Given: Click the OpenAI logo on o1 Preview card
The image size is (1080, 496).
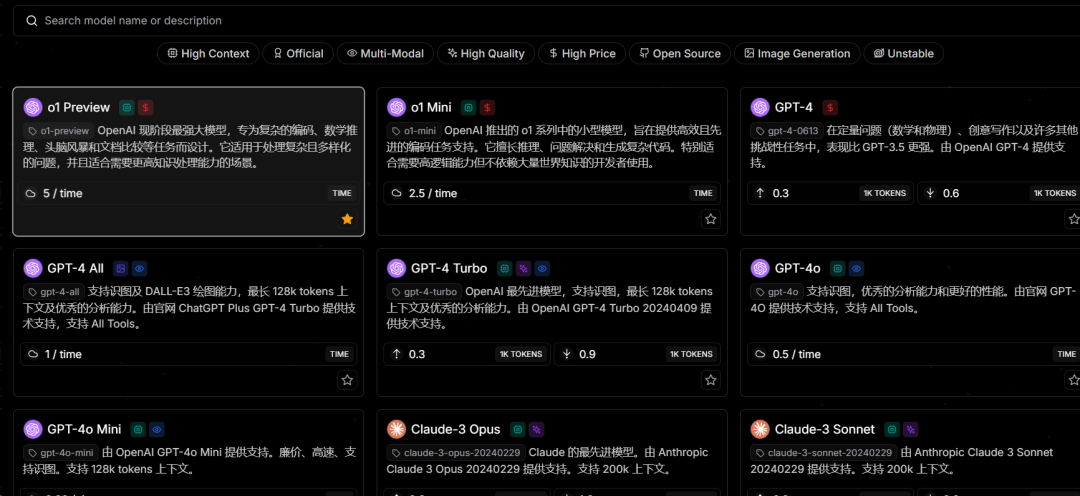Looking at the screenshot, I should coord(33,107).
